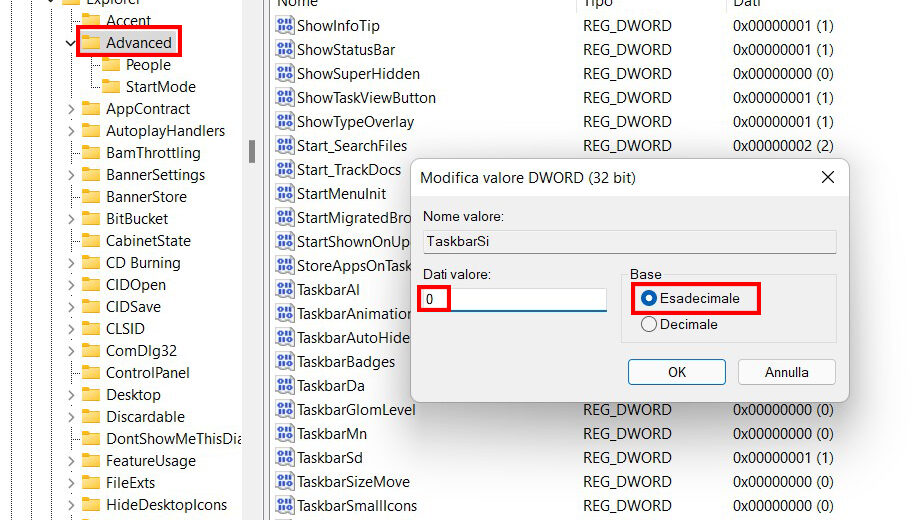Collapse the Advanced registry key
This screenshot has width=915, height=520.
click(x=71, y=43)
